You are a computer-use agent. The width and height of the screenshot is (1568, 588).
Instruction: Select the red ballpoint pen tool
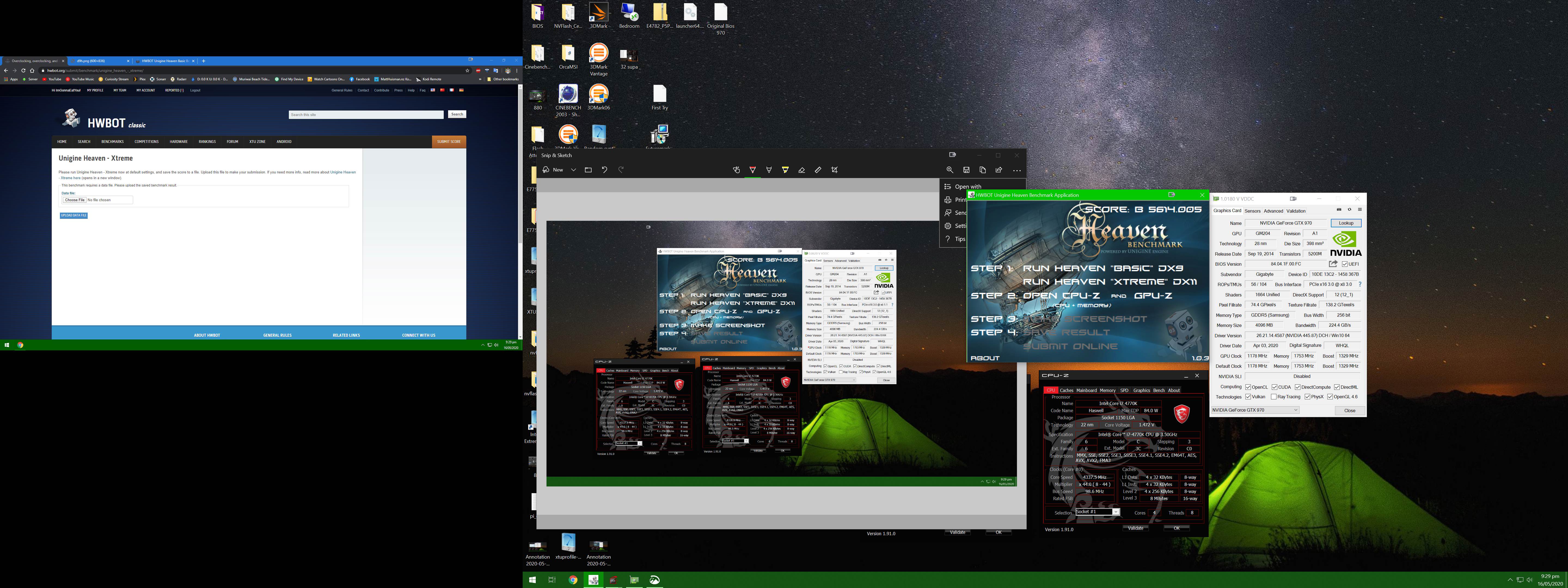(752, 170)
